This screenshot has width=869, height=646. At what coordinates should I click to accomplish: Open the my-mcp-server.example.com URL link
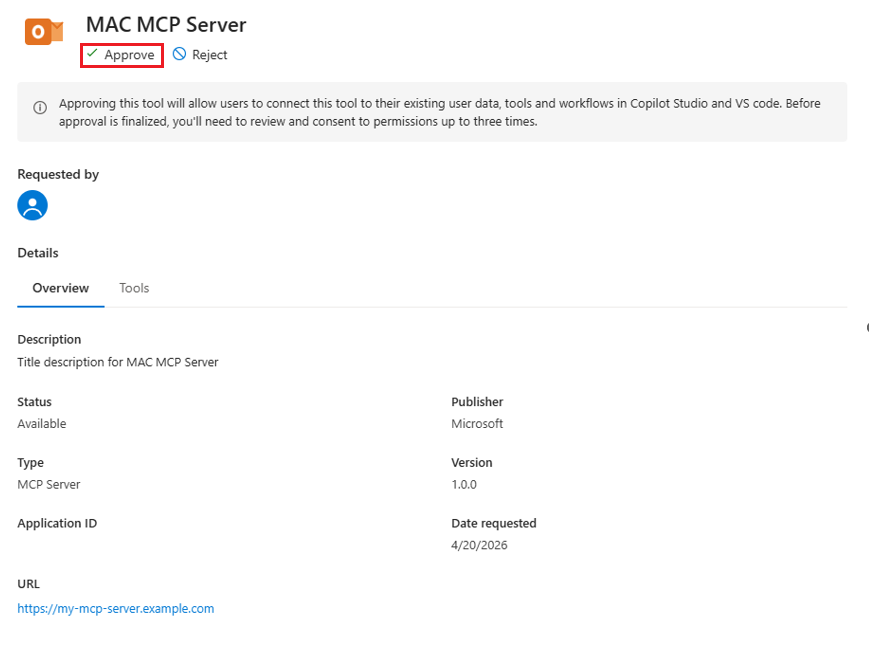[115, 608]
